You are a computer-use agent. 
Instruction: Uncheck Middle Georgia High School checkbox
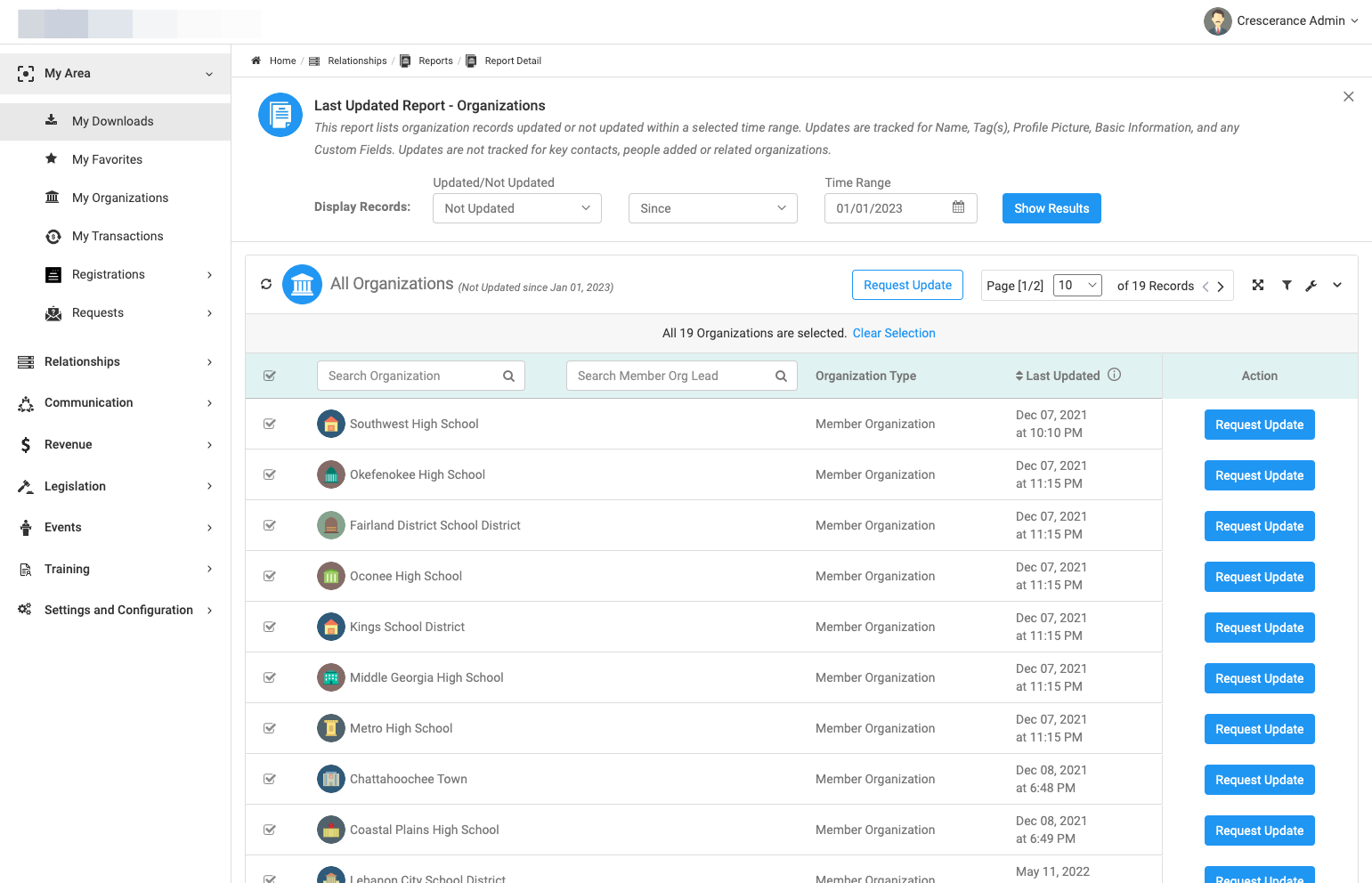[270, 677]
